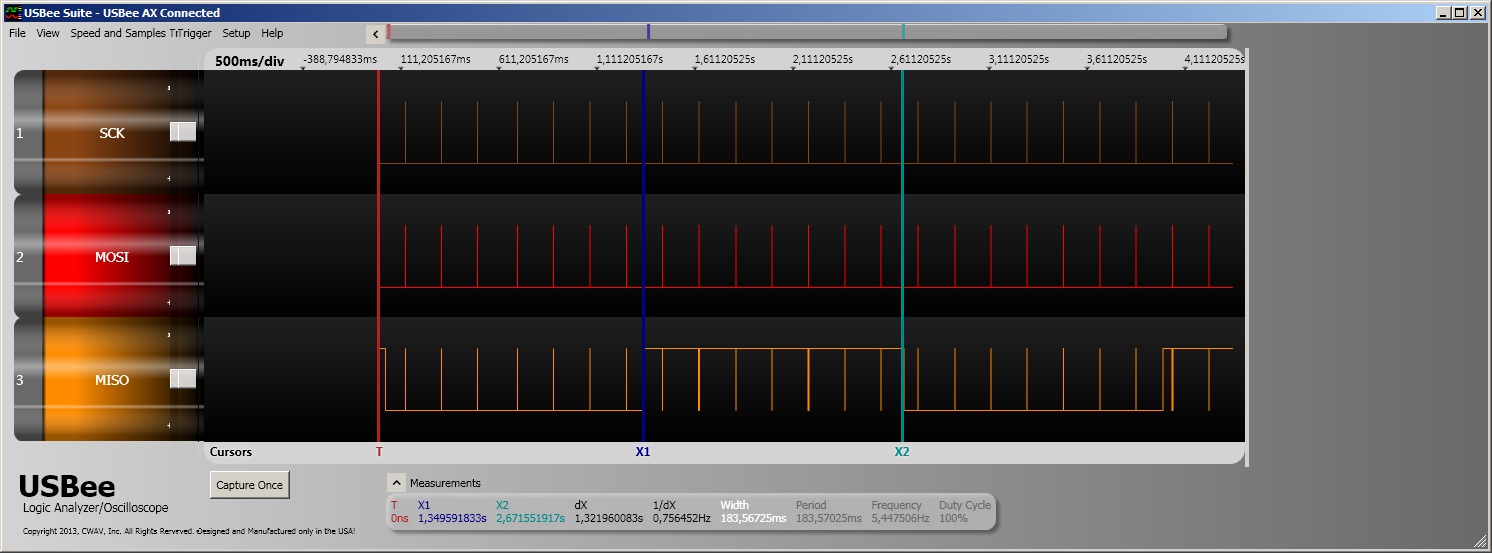
Task: Click the -388,794833ms time ruler label
Action: click(x=340, y=59)
